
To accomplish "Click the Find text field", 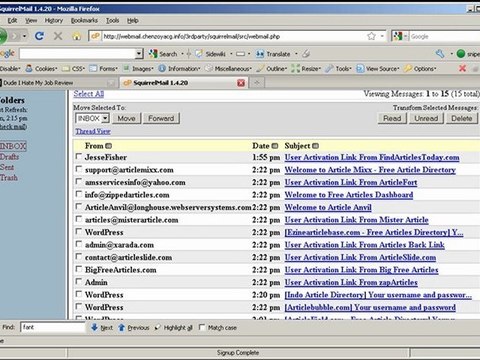I will coord(53,327).
